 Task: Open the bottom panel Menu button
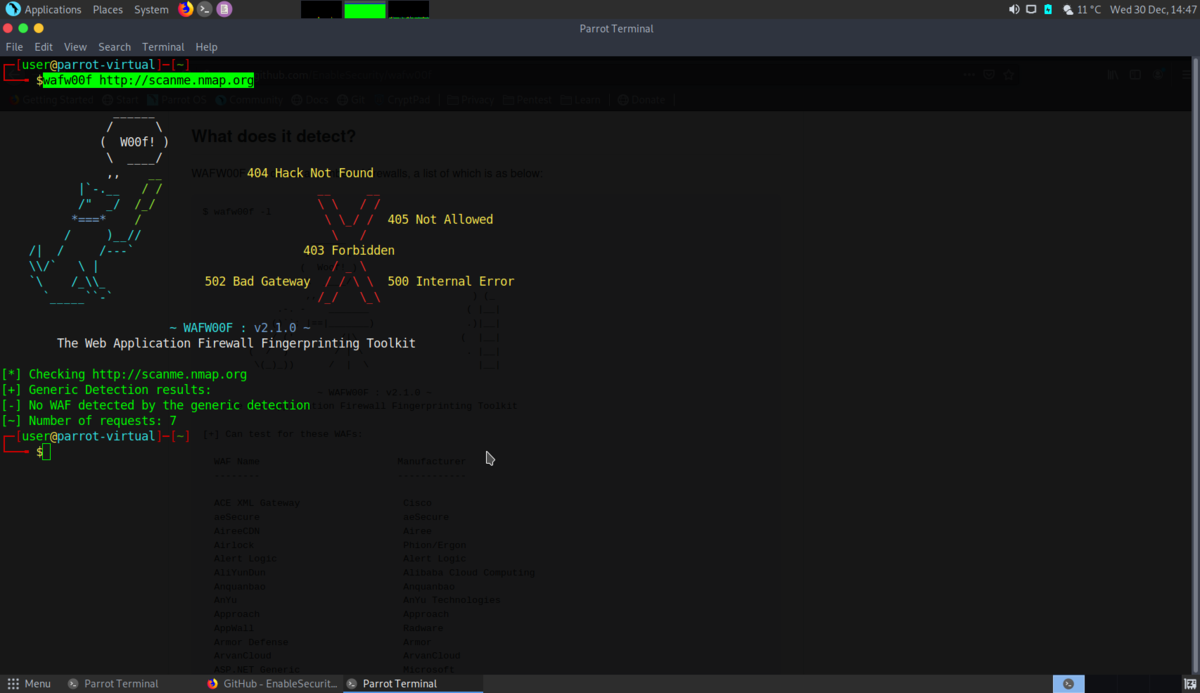click(29, 684)
